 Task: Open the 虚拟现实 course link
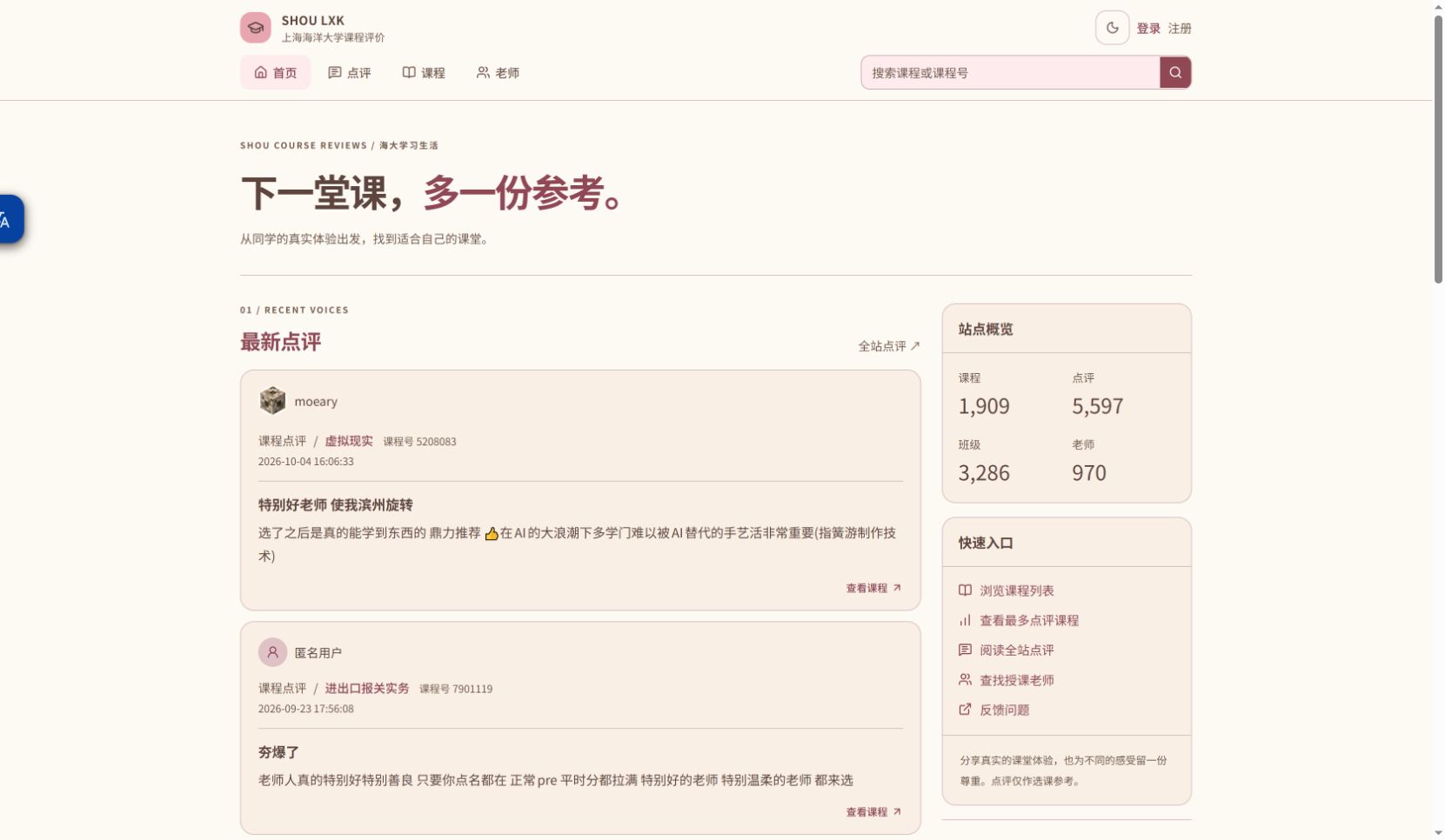[349, 441]
